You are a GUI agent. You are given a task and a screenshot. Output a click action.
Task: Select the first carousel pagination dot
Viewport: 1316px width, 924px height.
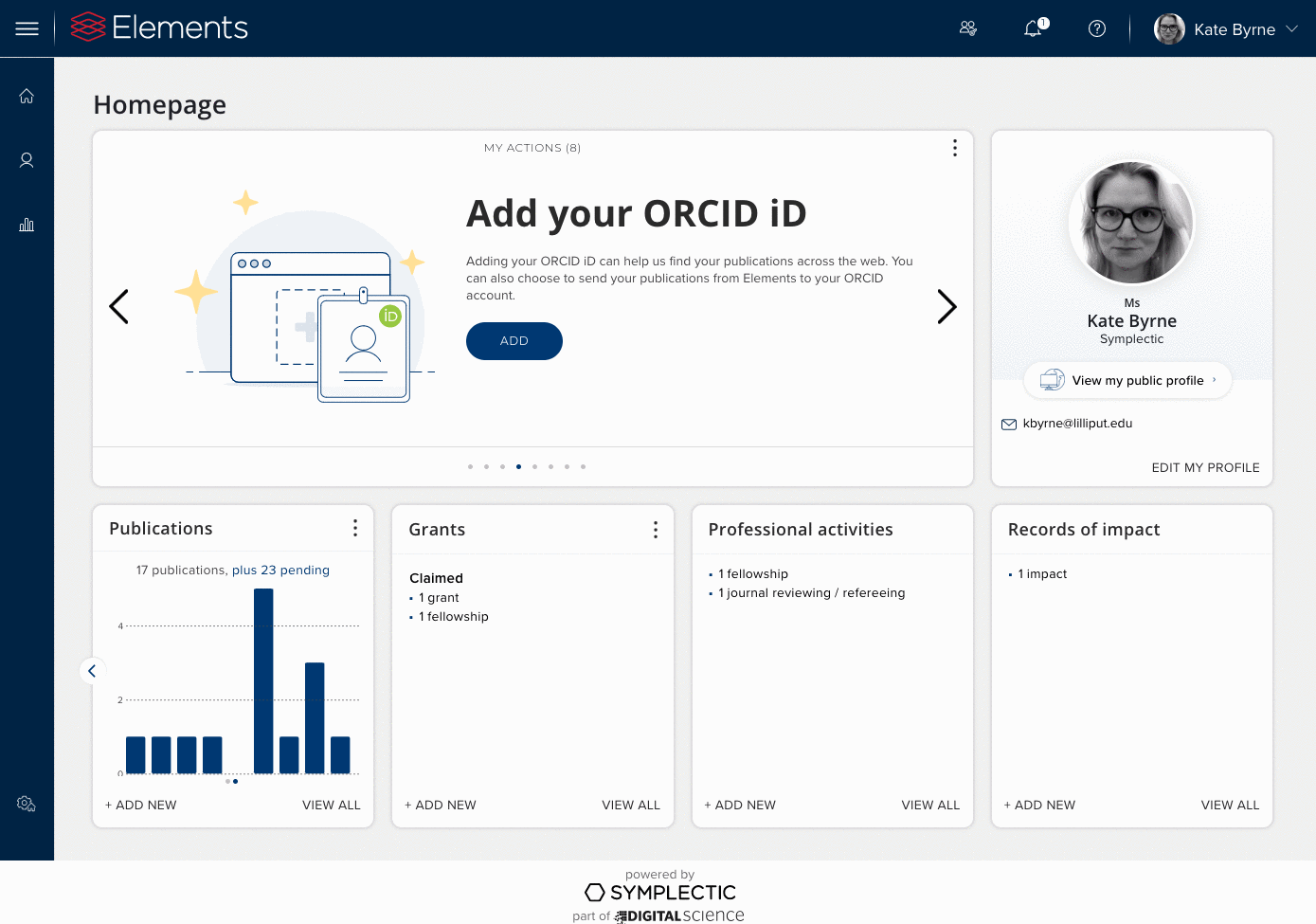tap(470, 466)
